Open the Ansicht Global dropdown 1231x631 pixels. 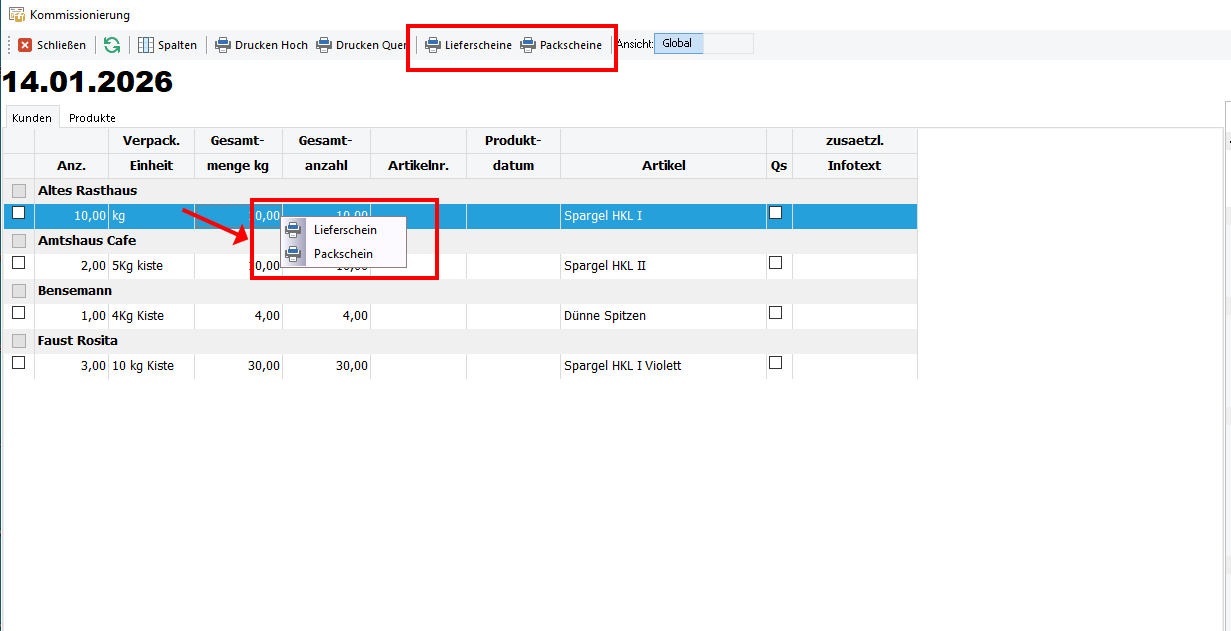(x=704, y=44)
